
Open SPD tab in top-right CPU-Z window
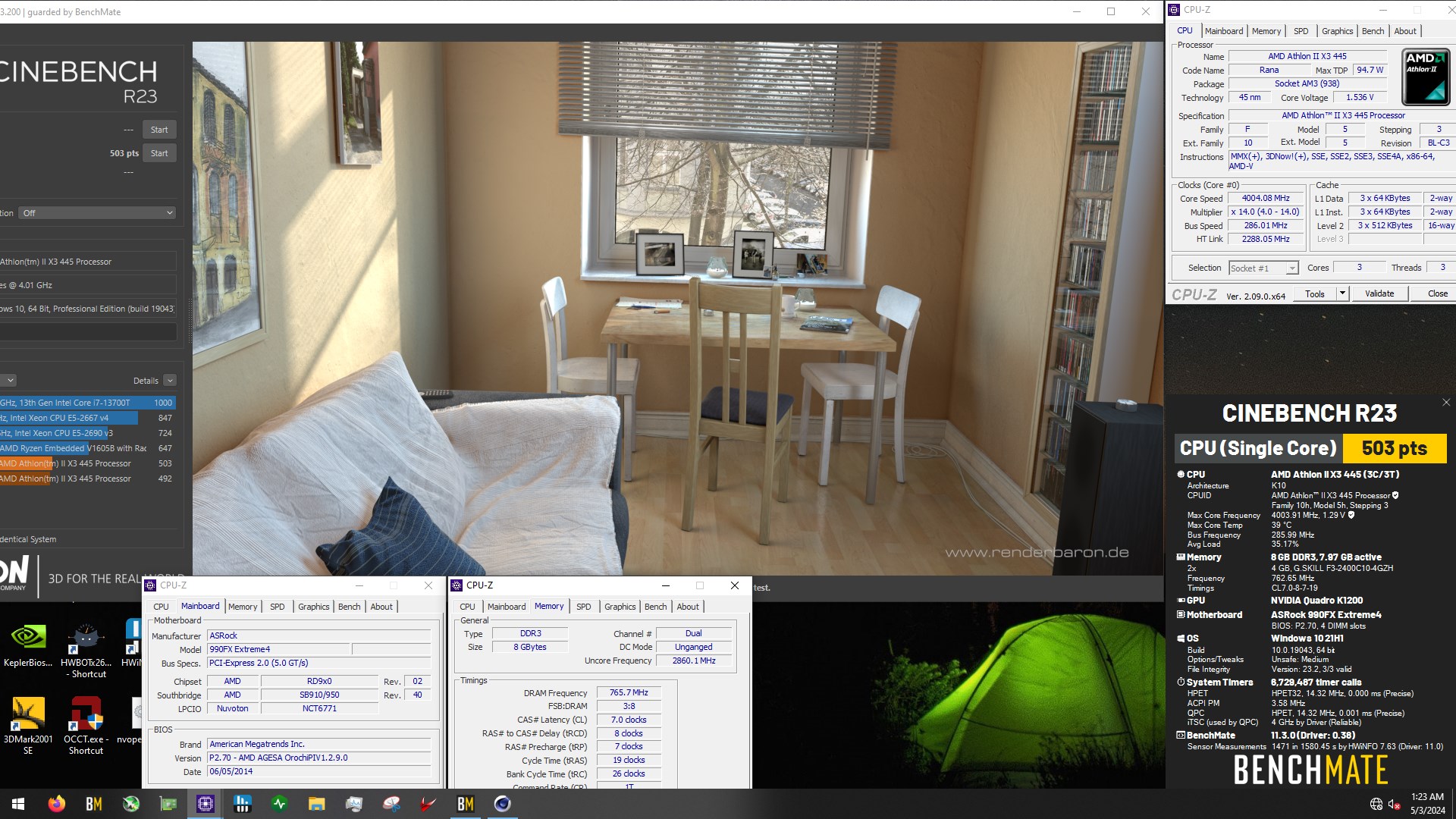[x=1301, y=31]
